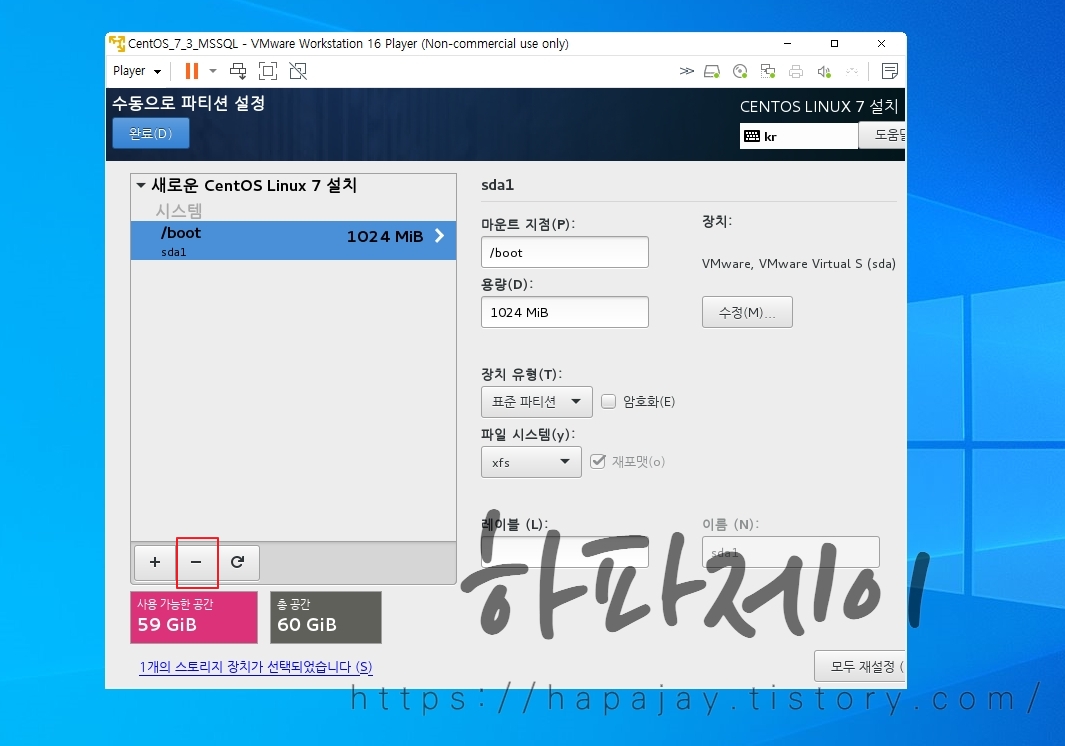The image size is (1065, 746).
Task: Open the xfs file system dropdown
Action: (x=531, y=462)
